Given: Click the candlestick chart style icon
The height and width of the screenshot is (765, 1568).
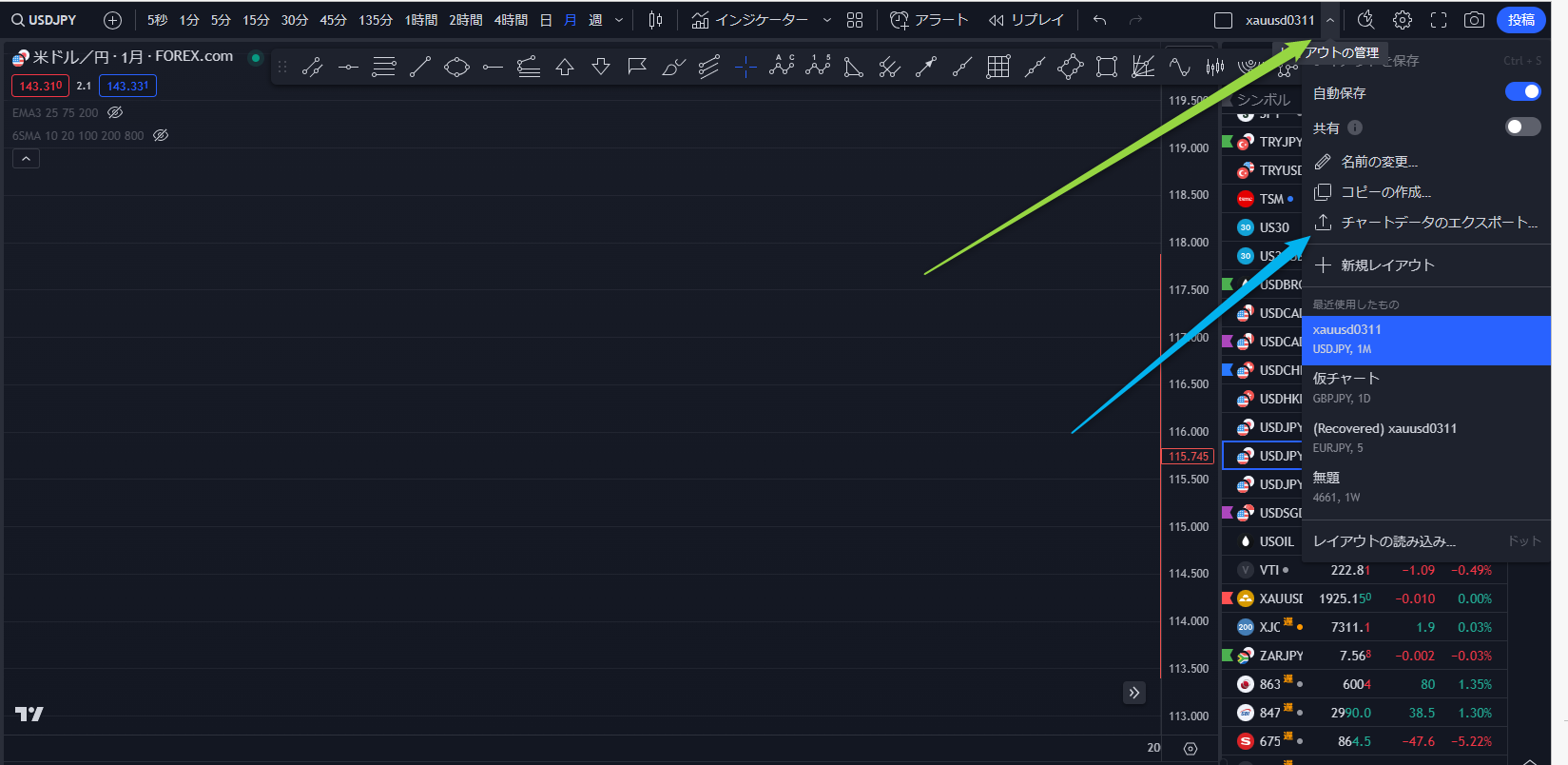Looking at the screenshot, I should tap(655, 20).
